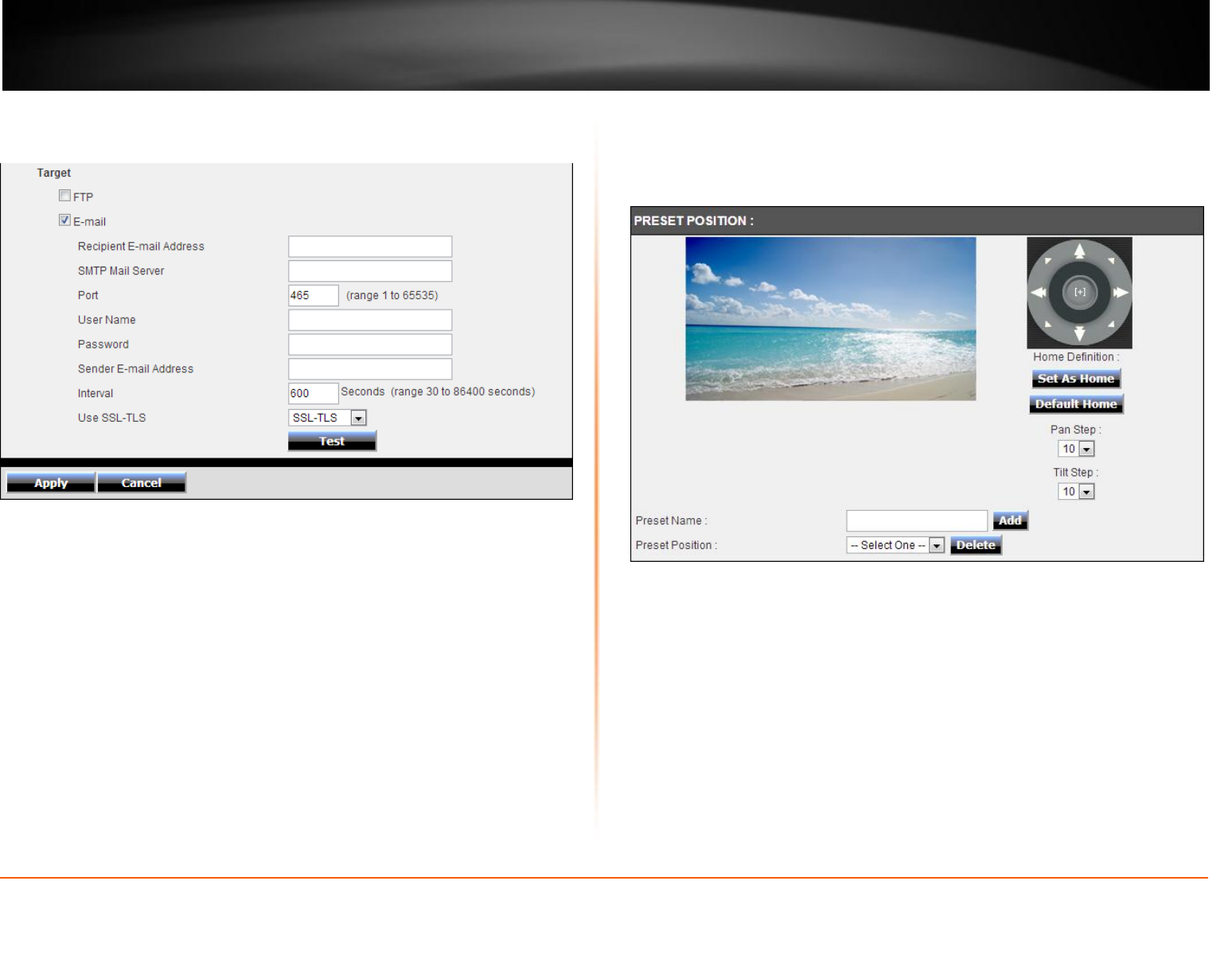Viewport: 1232px width, 955px height.
Task: Focus the User Name field
Action: [x=370, y=320]
